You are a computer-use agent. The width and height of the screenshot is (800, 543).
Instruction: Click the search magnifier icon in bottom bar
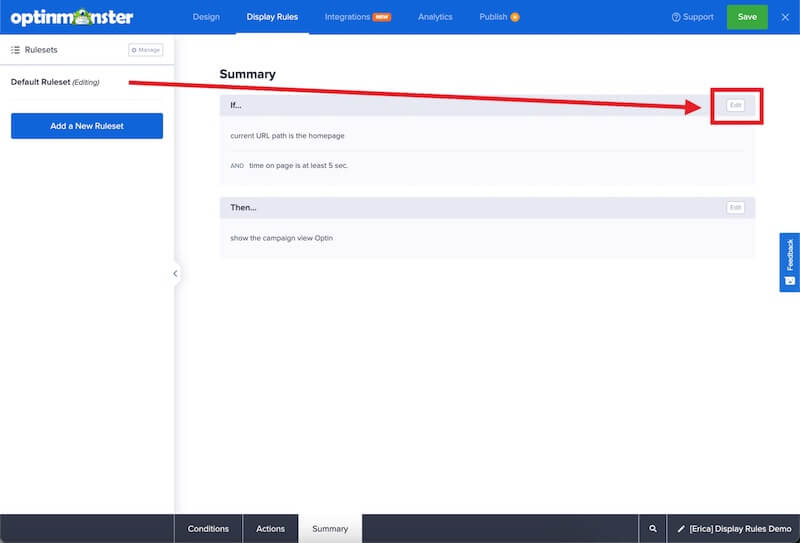pyautogui.click(x=653, y=529)
